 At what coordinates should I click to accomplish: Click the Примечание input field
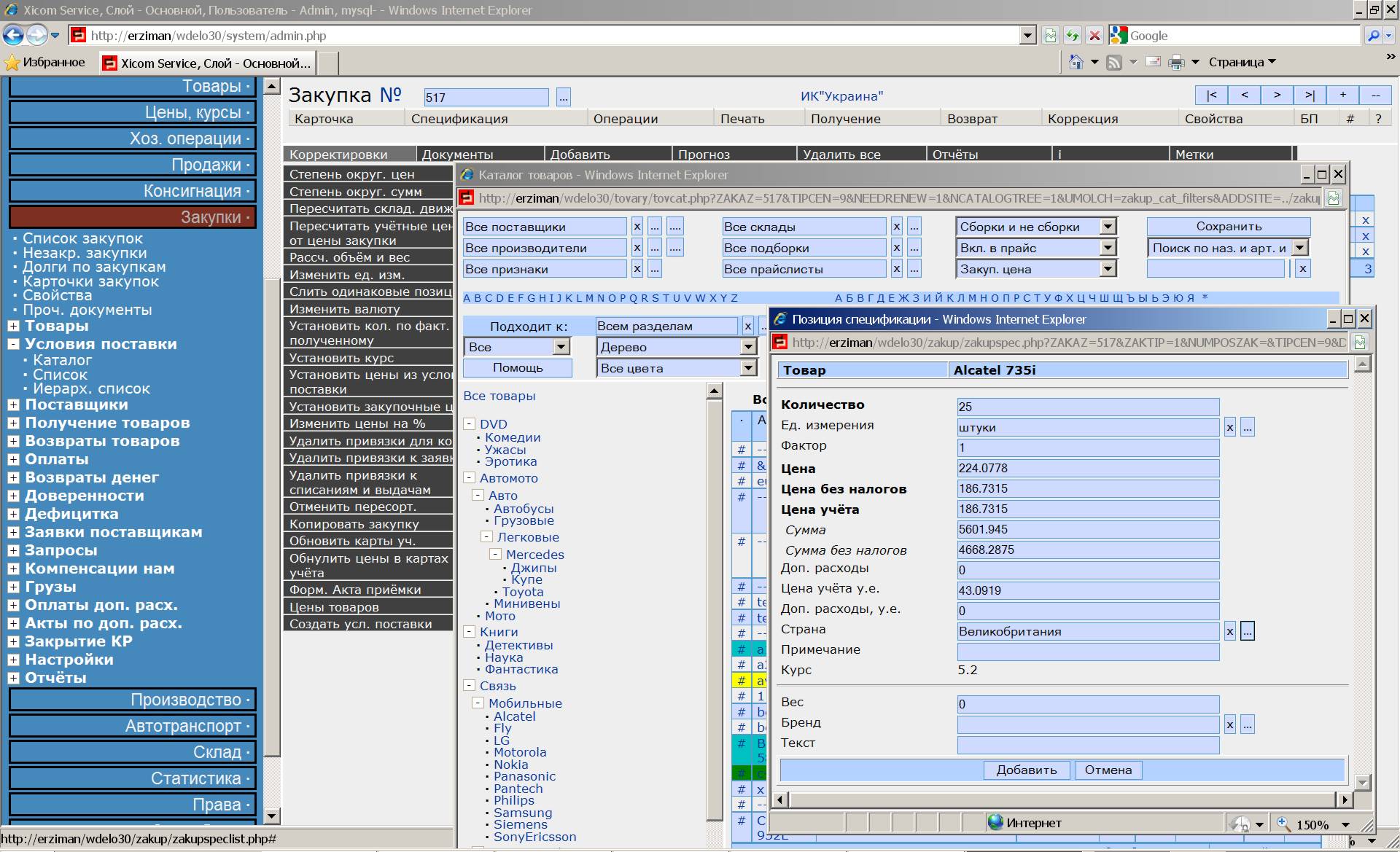(x=1088, y=652)
